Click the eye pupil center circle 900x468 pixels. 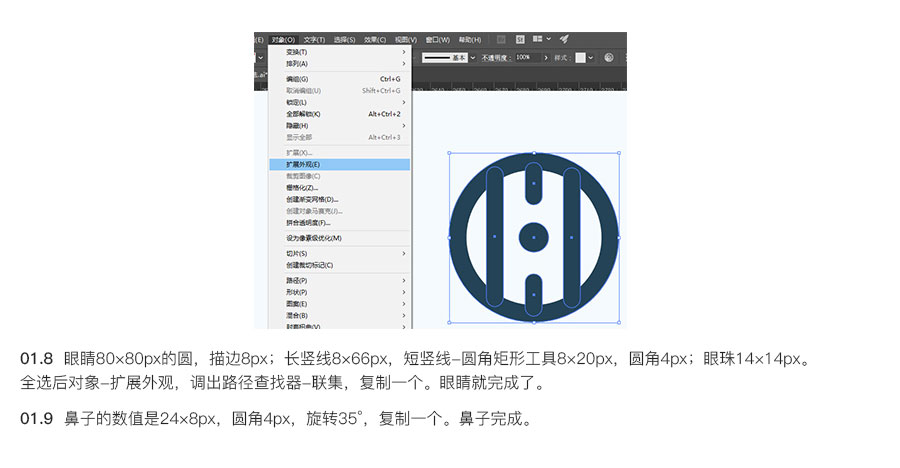534,237
